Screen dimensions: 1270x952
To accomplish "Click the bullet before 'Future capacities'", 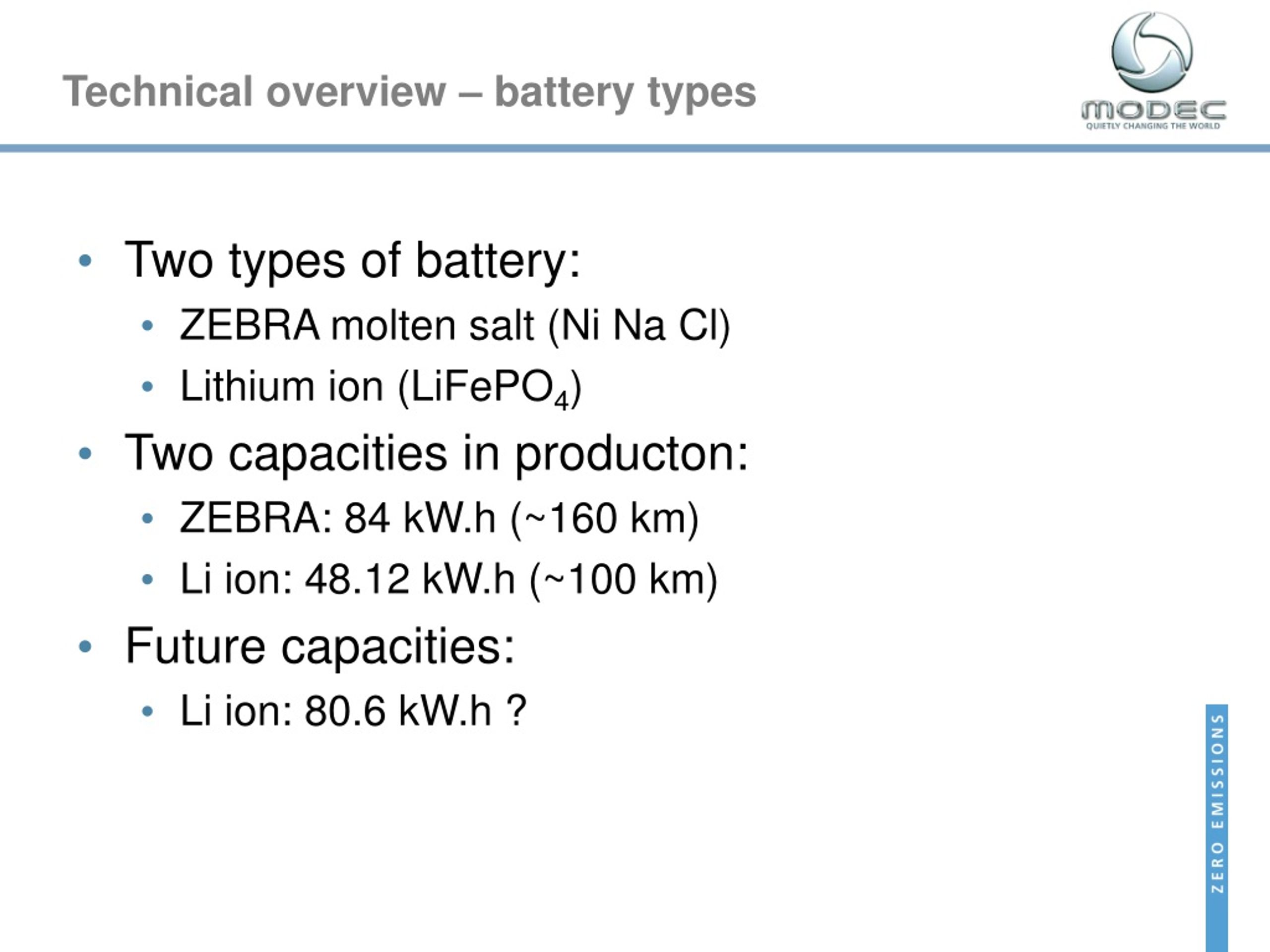I will click(x=85, y=647).
